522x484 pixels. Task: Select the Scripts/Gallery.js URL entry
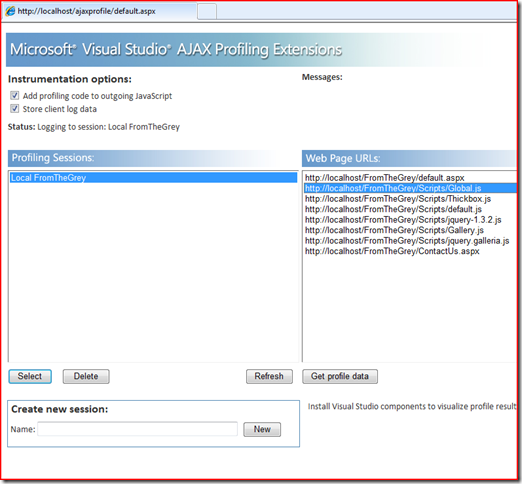click(410, 230)
